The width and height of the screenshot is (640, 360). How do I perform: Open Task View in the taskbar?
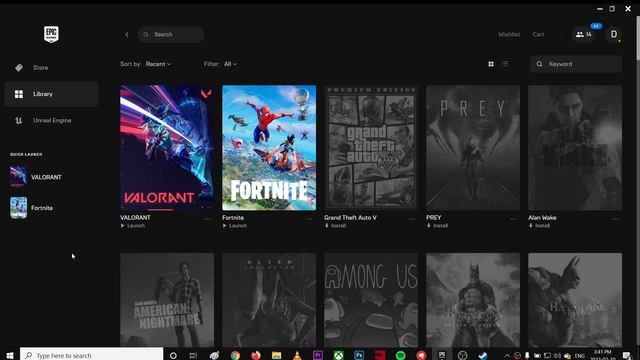point(193,356)
